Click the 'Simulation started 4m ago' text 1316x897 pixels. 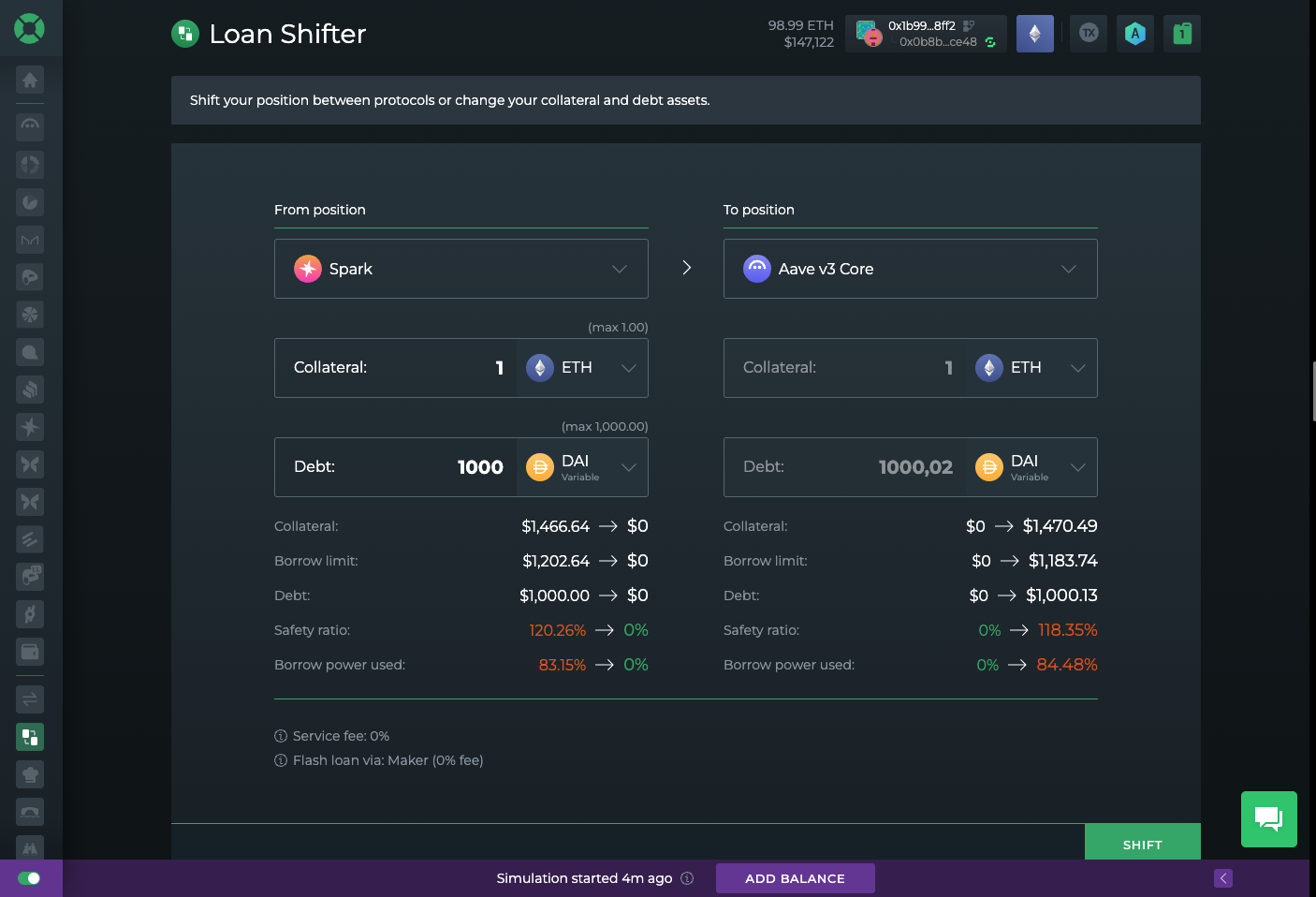585,878
